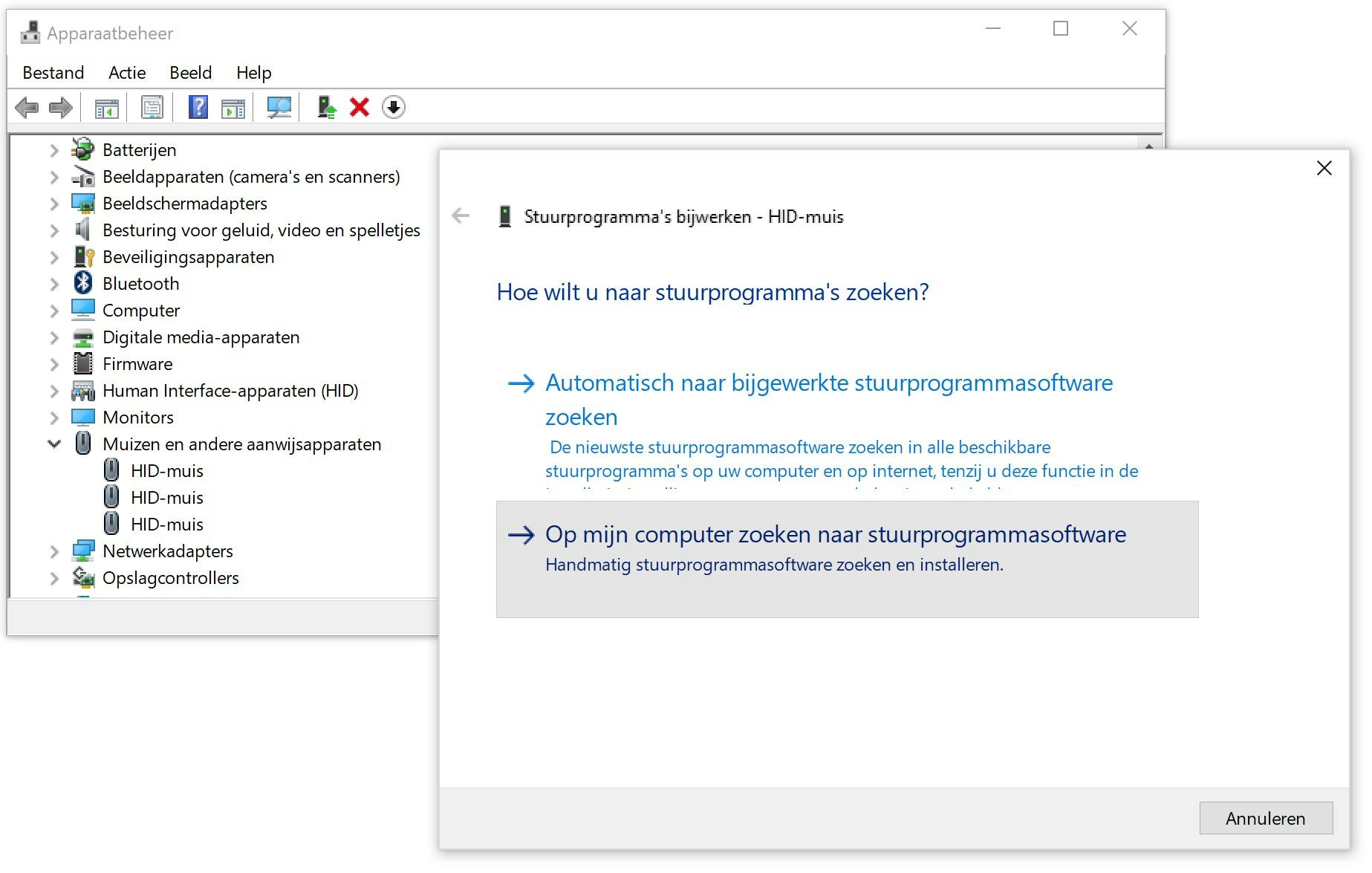The image size is (1372, 873).
Task: Click the Human Interface-apparaten icon
Action: pyautogui.click(x=83, y=390)
